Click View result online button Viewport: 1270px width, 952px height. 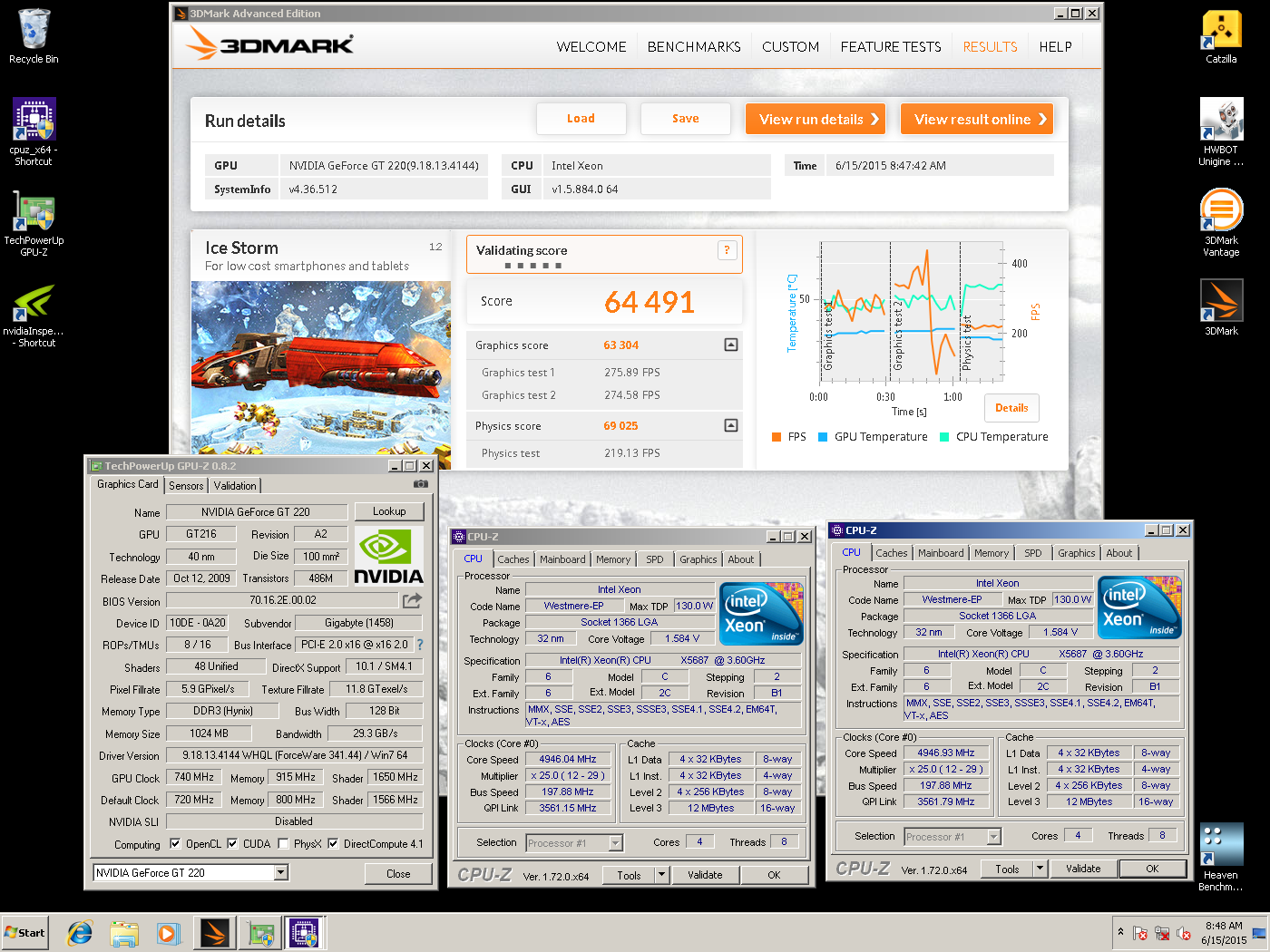coord(977,119)
